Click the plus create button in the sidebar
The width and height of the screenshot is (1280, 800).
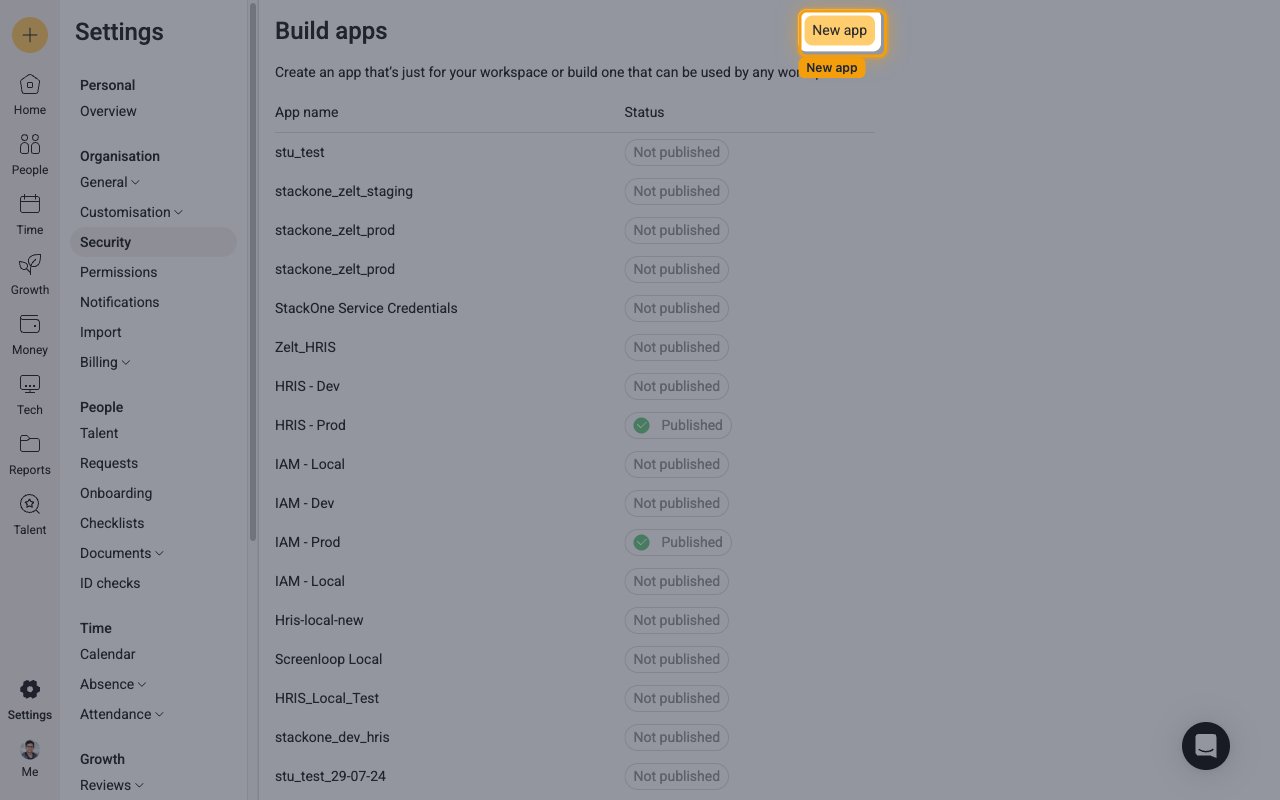[30, 35]
